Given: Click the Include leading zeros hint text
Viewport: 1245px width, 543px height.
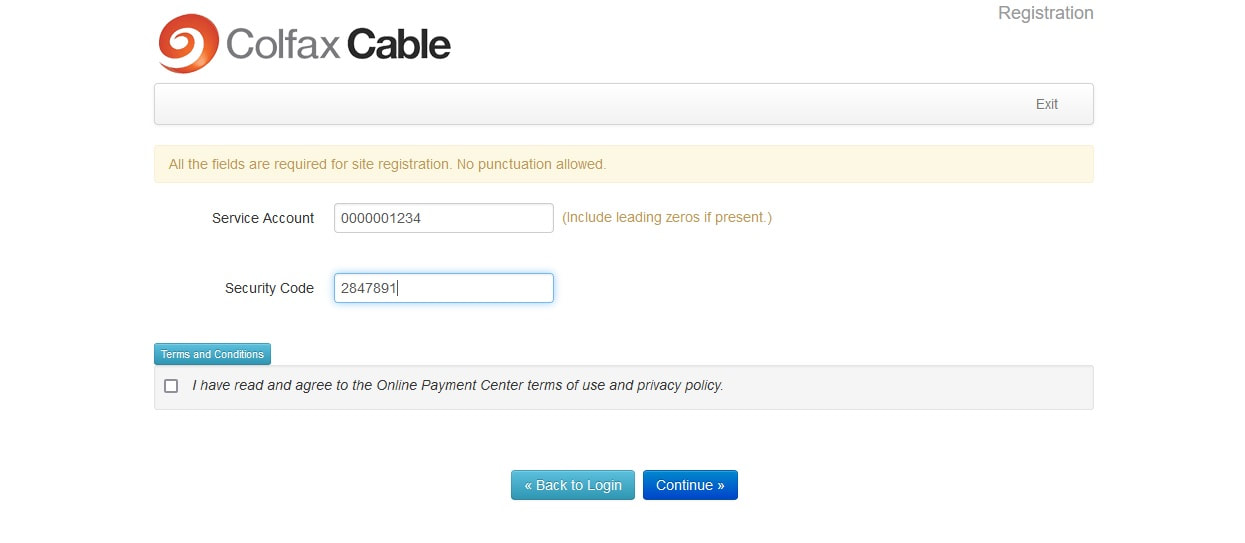Looking at the screenshot, I should [667, 217].
